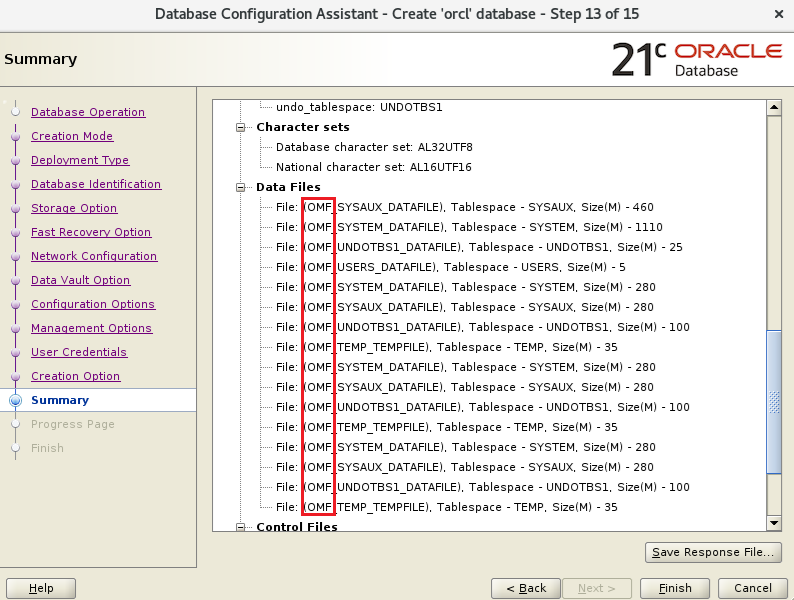Collapse the Character sets tree node

pos(241,127)
